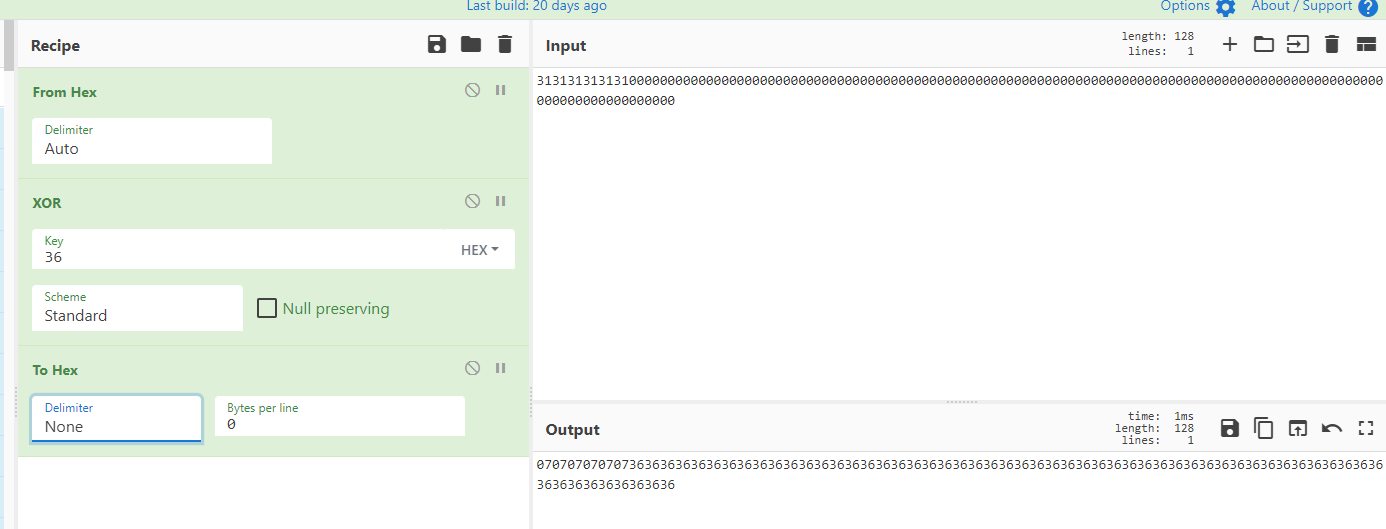Load a recipe using folder icon
1386x529 pixels.
[x=470, y=44]
